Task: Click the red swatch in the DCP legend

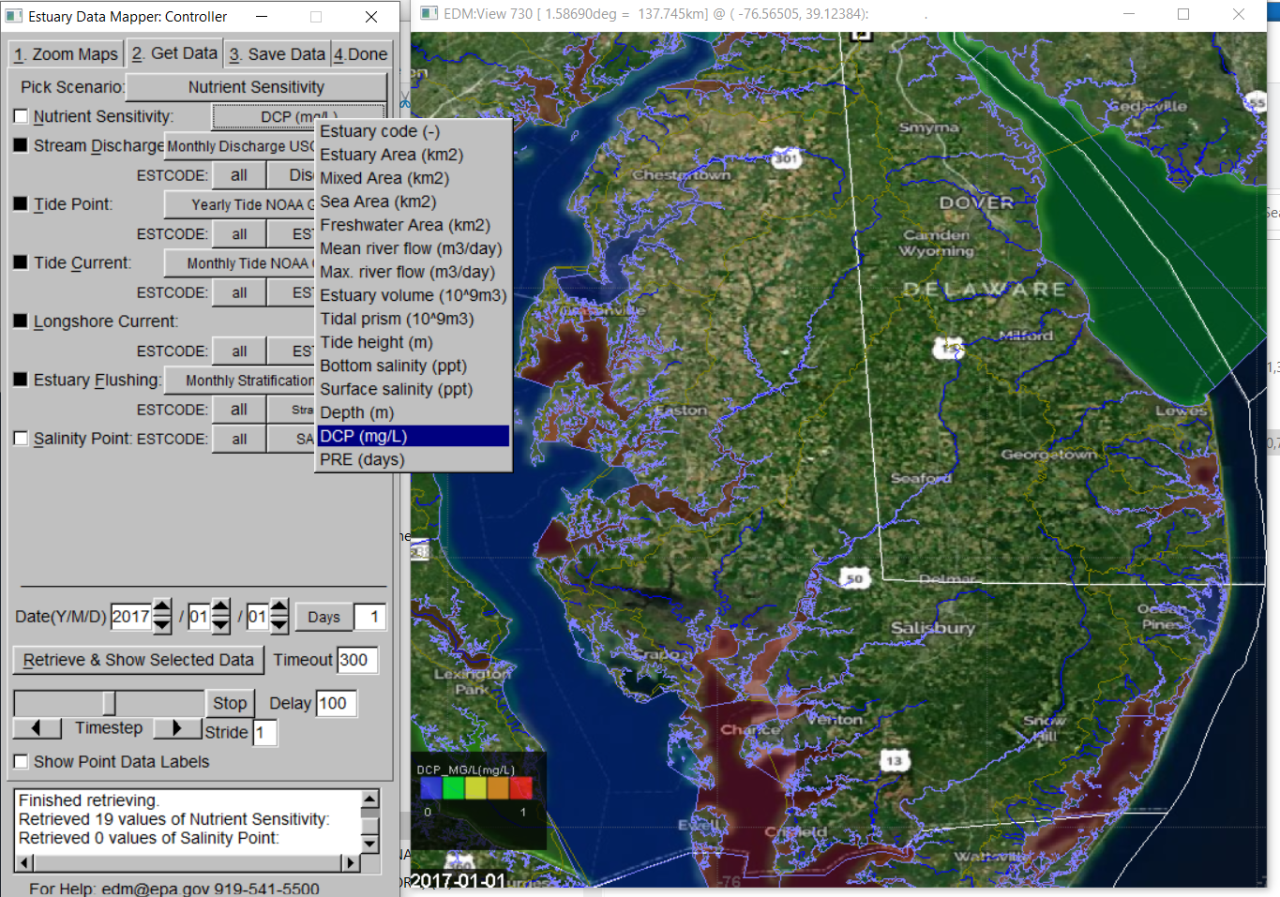Action: coord(521,787)
